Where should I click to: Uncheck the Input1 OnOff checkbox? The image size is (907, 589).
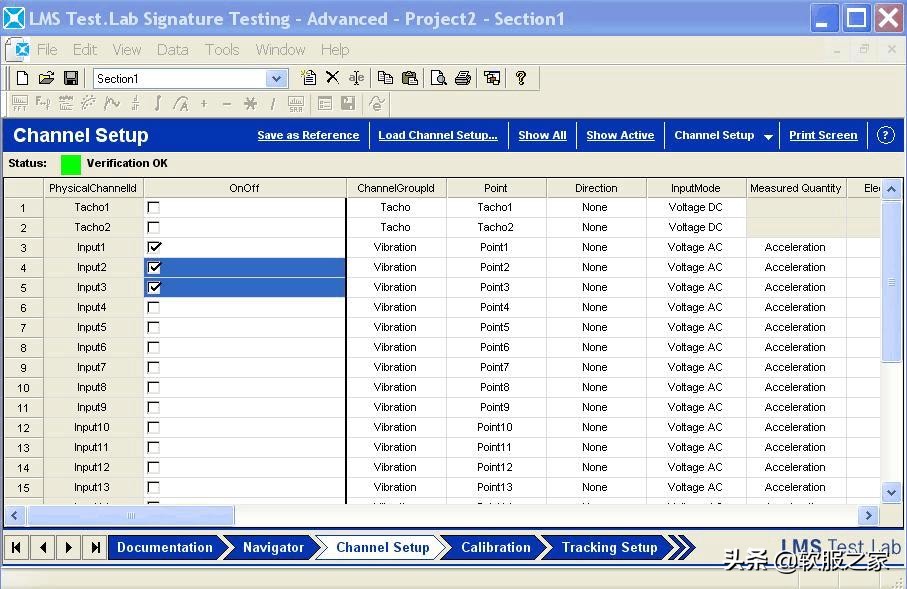(154, 247)
